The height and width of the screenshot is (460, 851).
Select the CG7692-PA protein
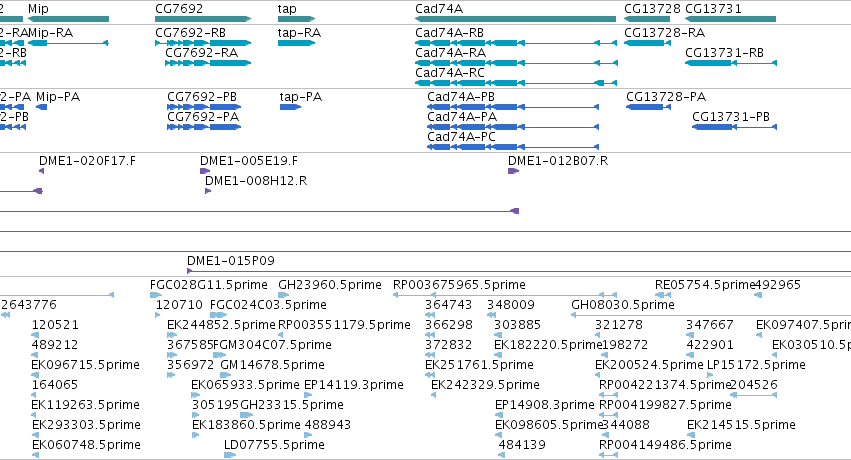(204, 127)
